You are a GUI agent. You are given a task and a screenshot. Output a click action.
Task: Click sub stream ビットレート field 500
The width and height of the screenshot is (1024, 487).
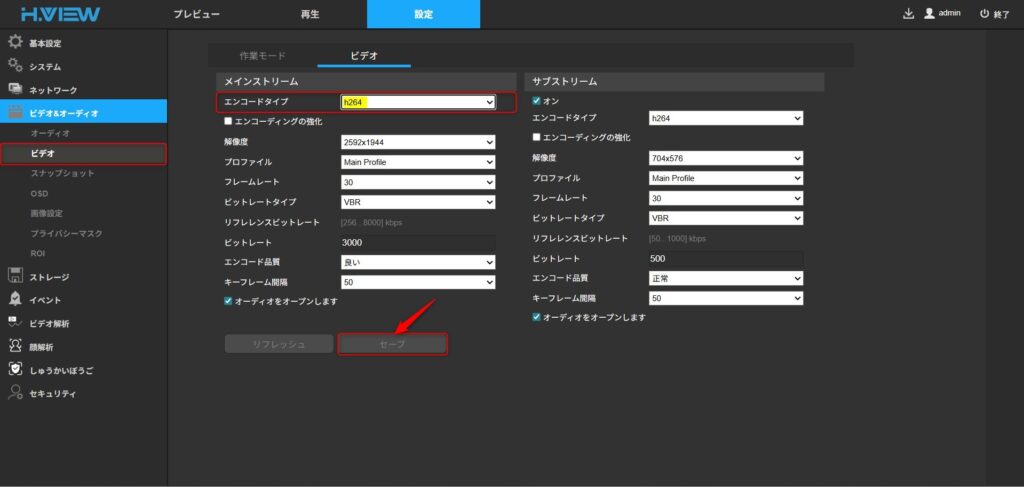tap(726, 259)
